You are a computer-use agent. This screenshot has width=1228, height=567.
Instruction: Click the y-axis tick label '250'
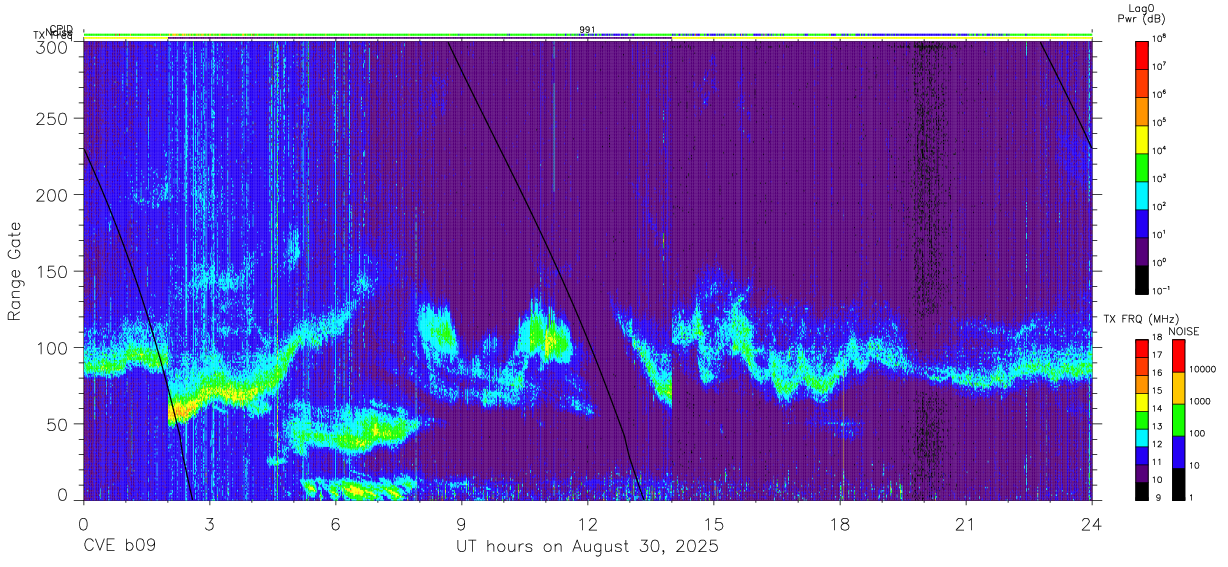tap(51, 120)
